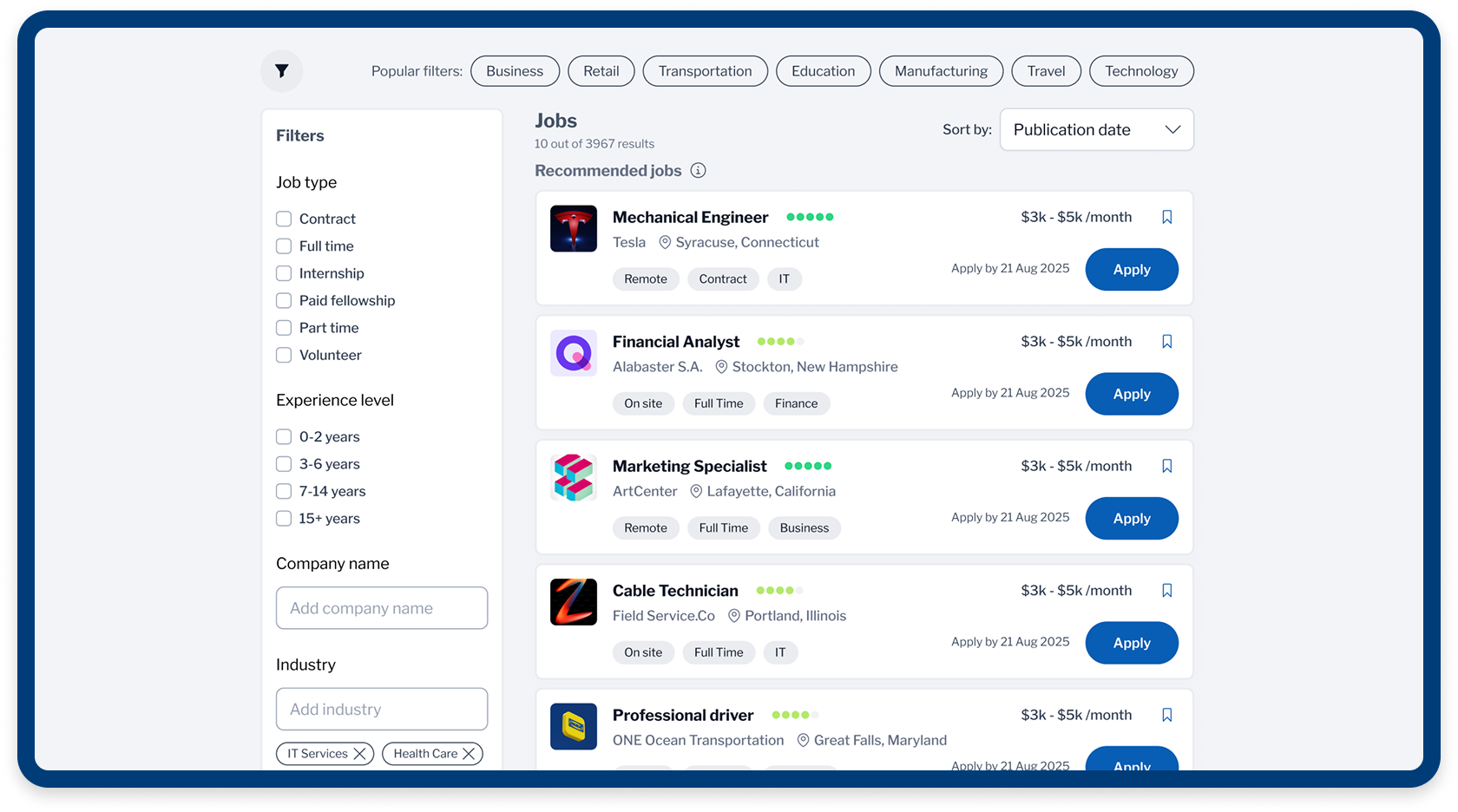Click the Add company name field
The image size is (1458, 812).
[382, 608]
